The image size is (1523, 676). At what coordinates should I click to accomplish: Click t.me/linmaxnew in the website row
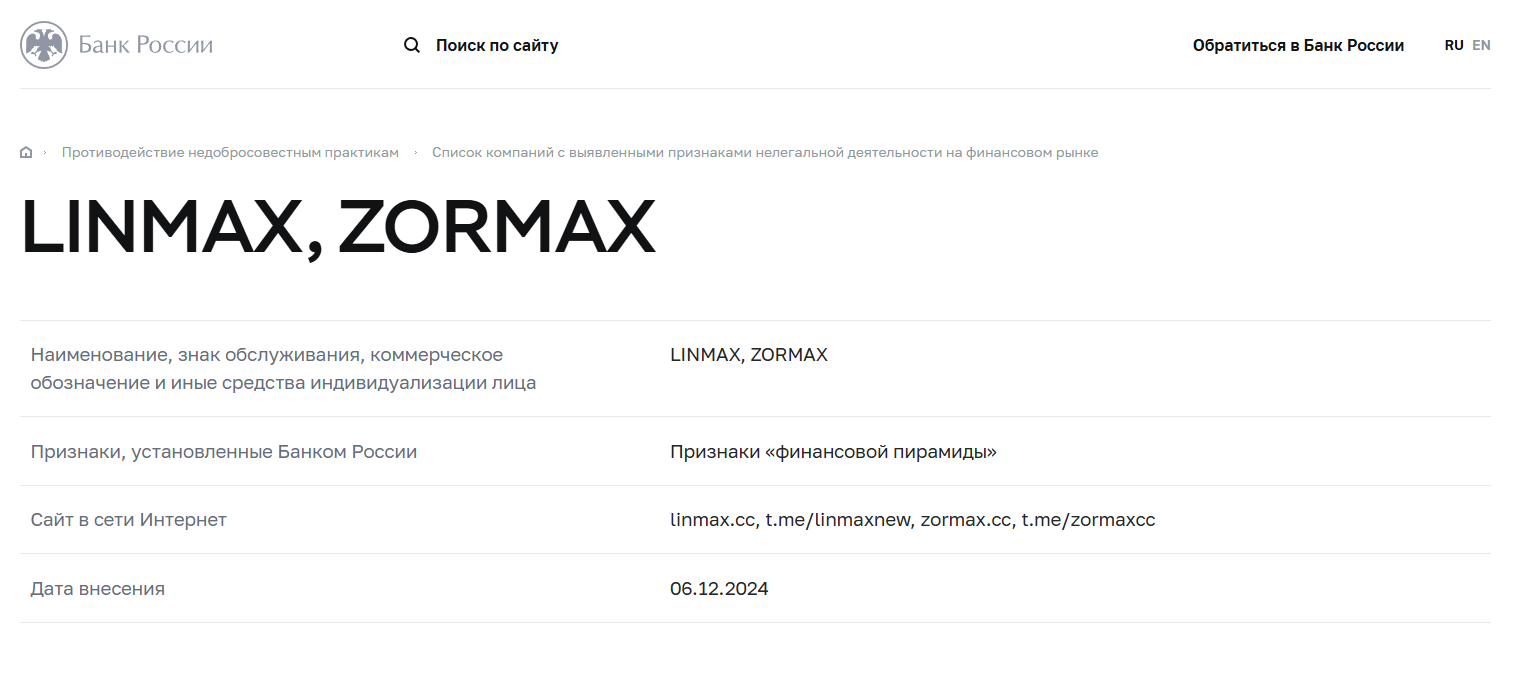click(838, 520)
